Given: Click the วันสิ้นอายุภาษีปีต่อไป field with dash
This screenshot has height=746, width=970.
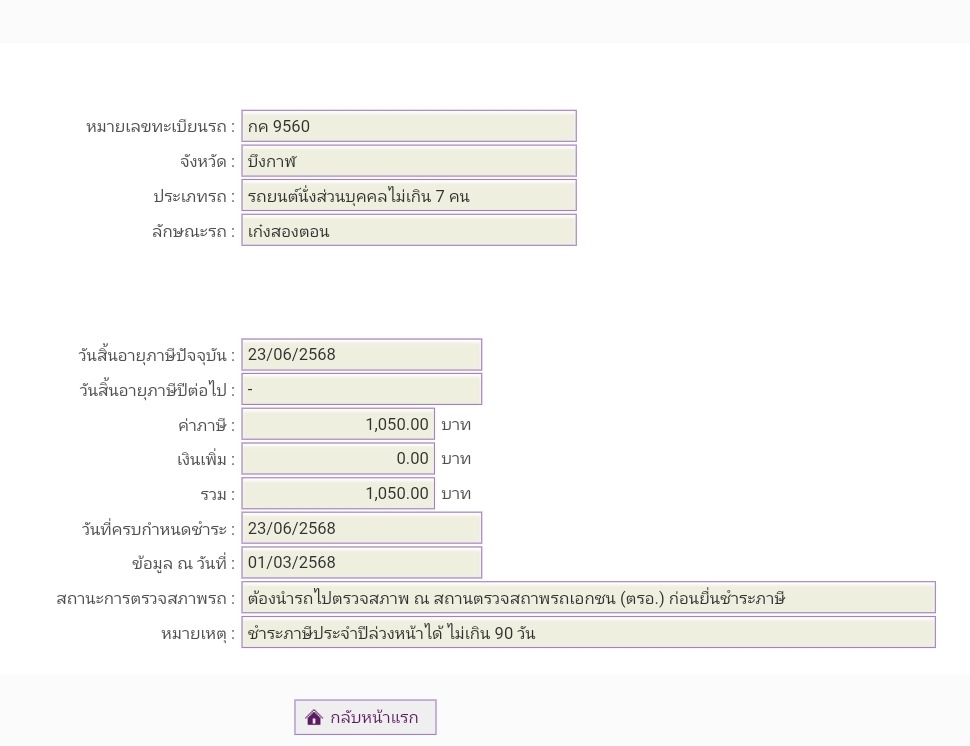Looking at the screenshot, I should (x=361, y=389).
